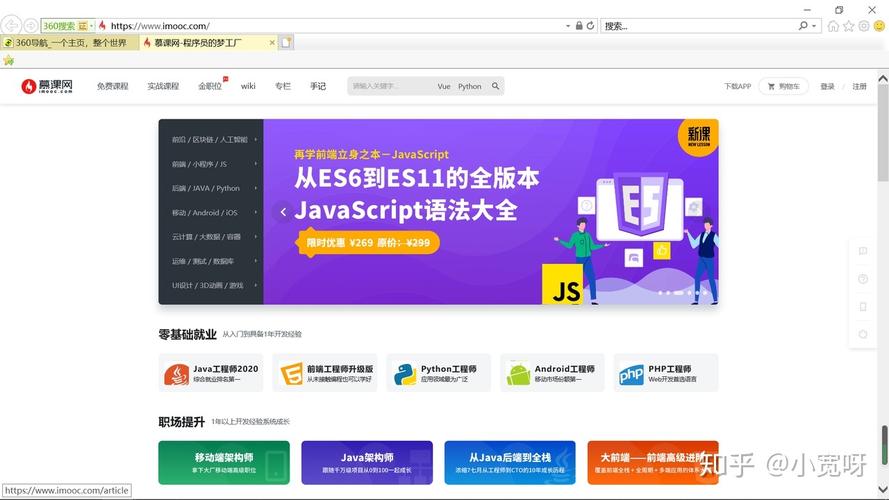Screen dimensions: 889x500
Task: Expand 前端 / 小程序 / JS category
Action: (211, 164)
